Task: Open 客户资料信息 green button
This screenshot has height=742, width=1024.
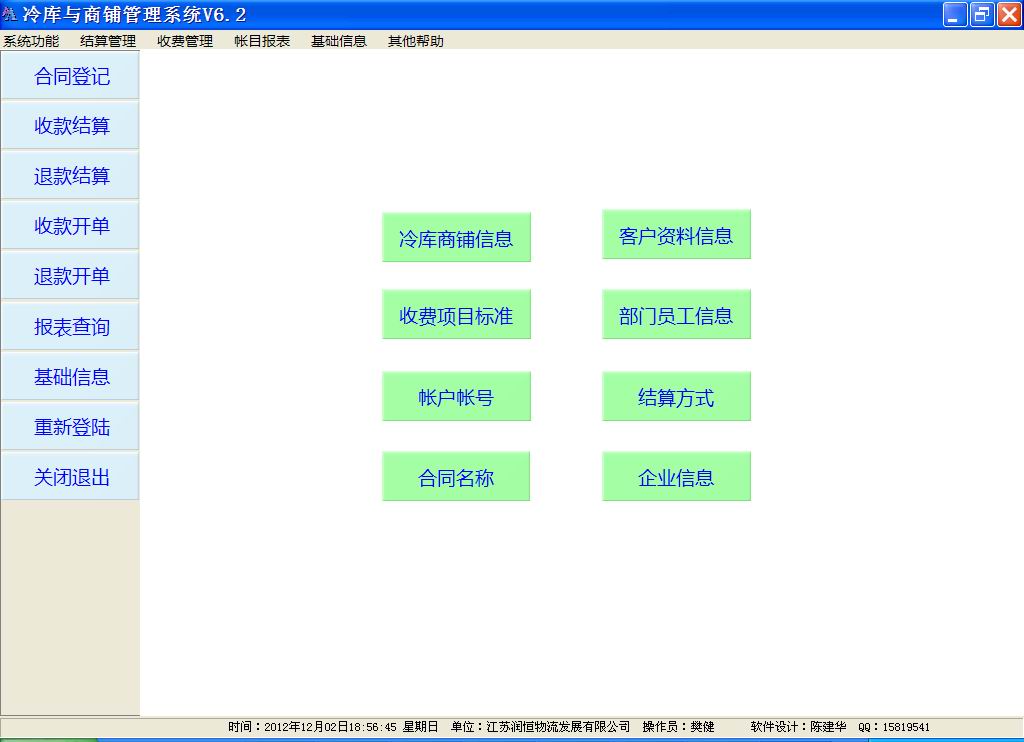Action: 676,236
